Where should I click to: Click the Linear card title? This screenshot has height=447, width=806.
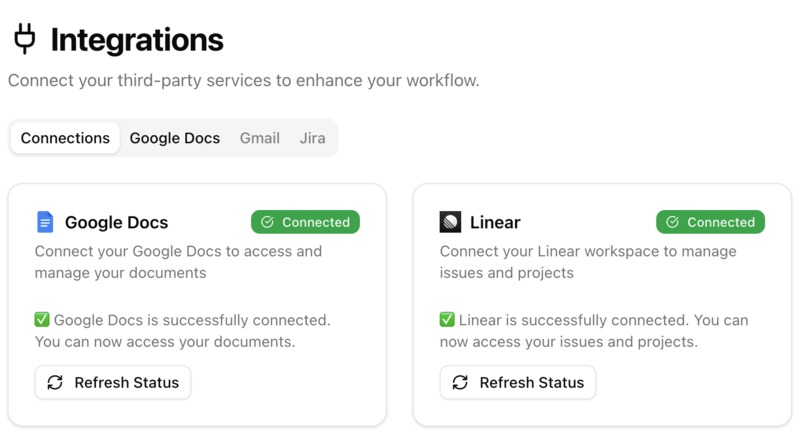pos(495,222)
